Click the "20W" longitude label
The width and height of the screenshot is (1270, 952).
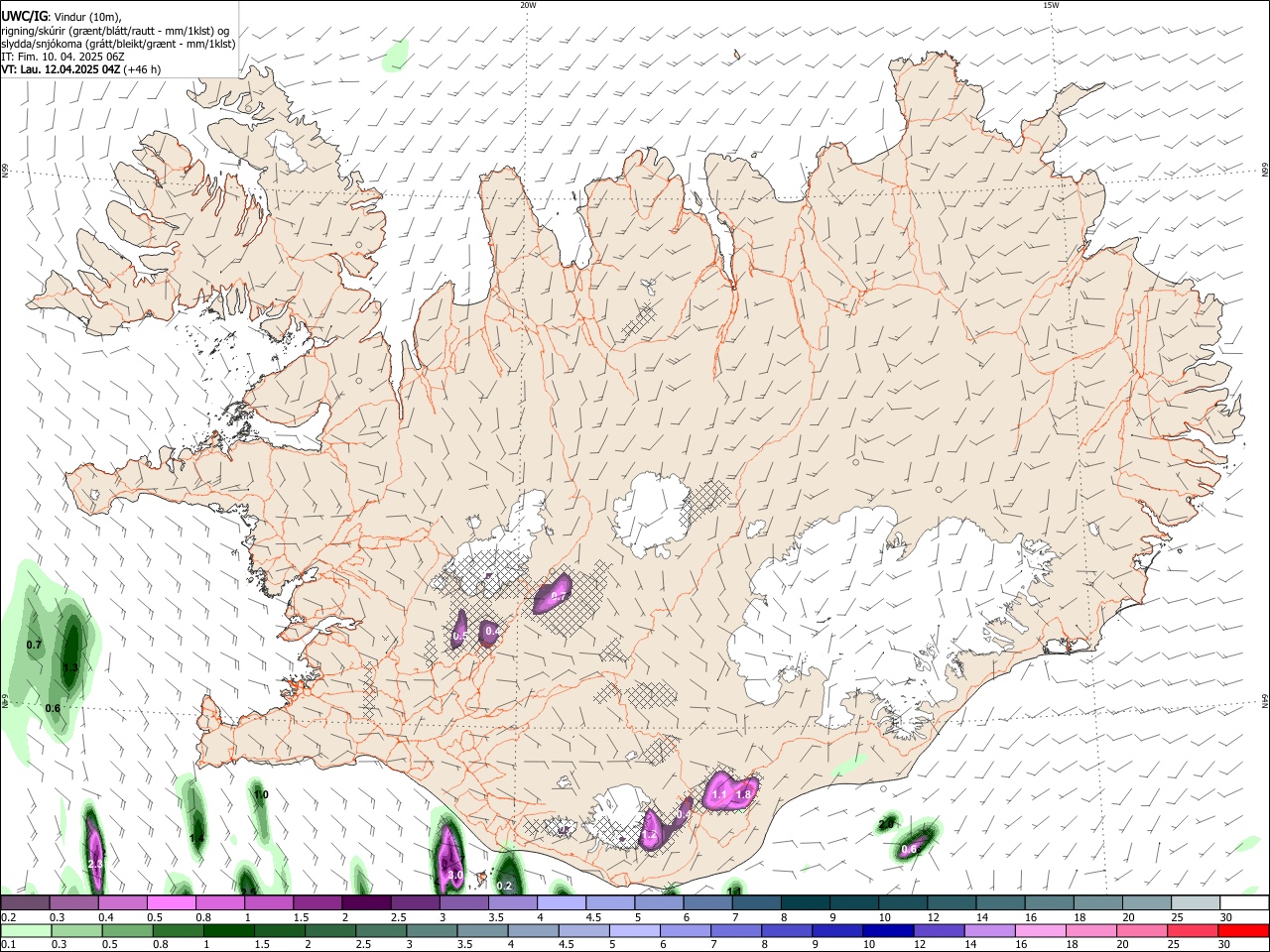(528, 5)
